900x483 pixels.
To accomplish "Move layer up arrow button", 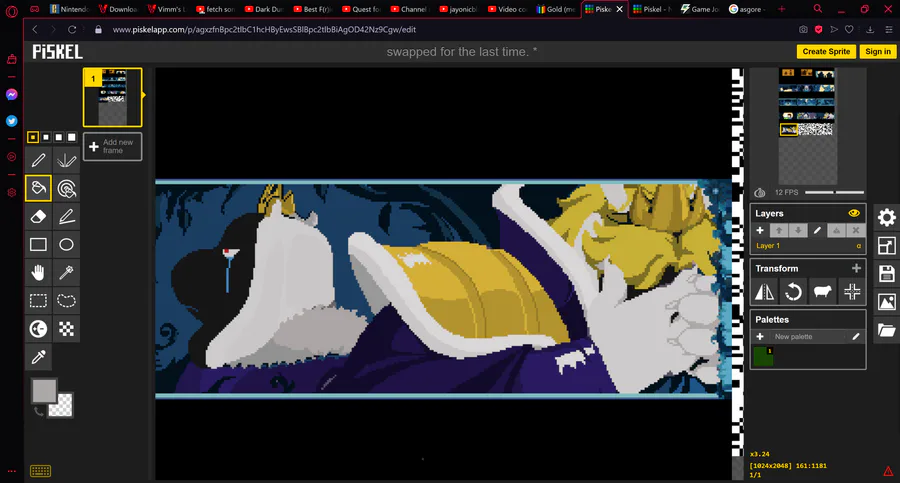I will pos(779,230).
